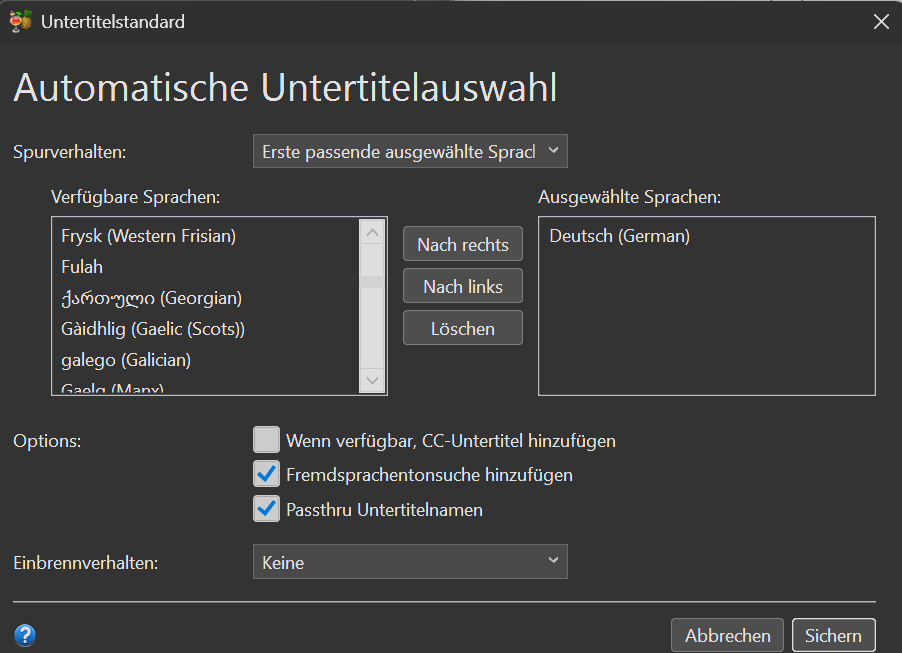Click the Nach links button
Viewport: 902px width, 653px height.
(463, 286)
